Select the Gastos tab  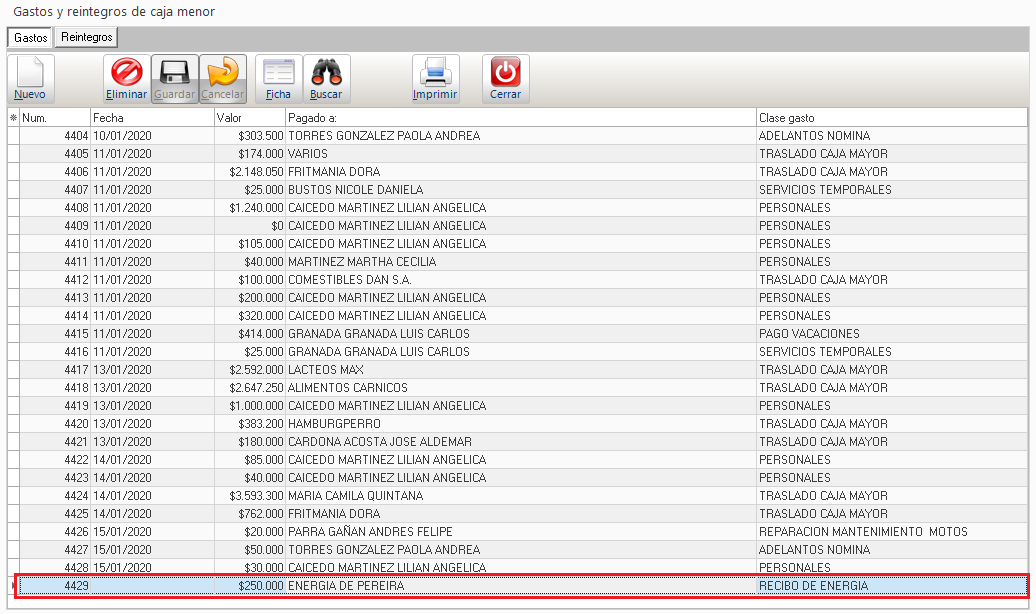click(x=31, y=37)
